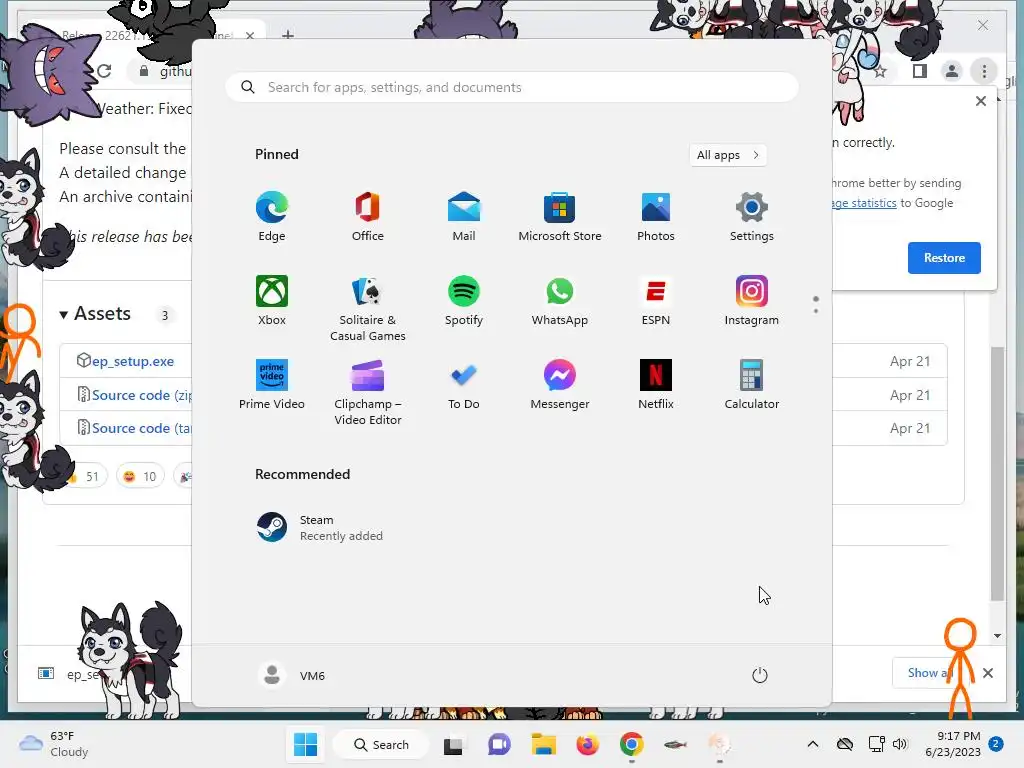Viewport: 1024px width, 768px height.
Task: Open the Chat app on taskbar
Action: [499, 744]
